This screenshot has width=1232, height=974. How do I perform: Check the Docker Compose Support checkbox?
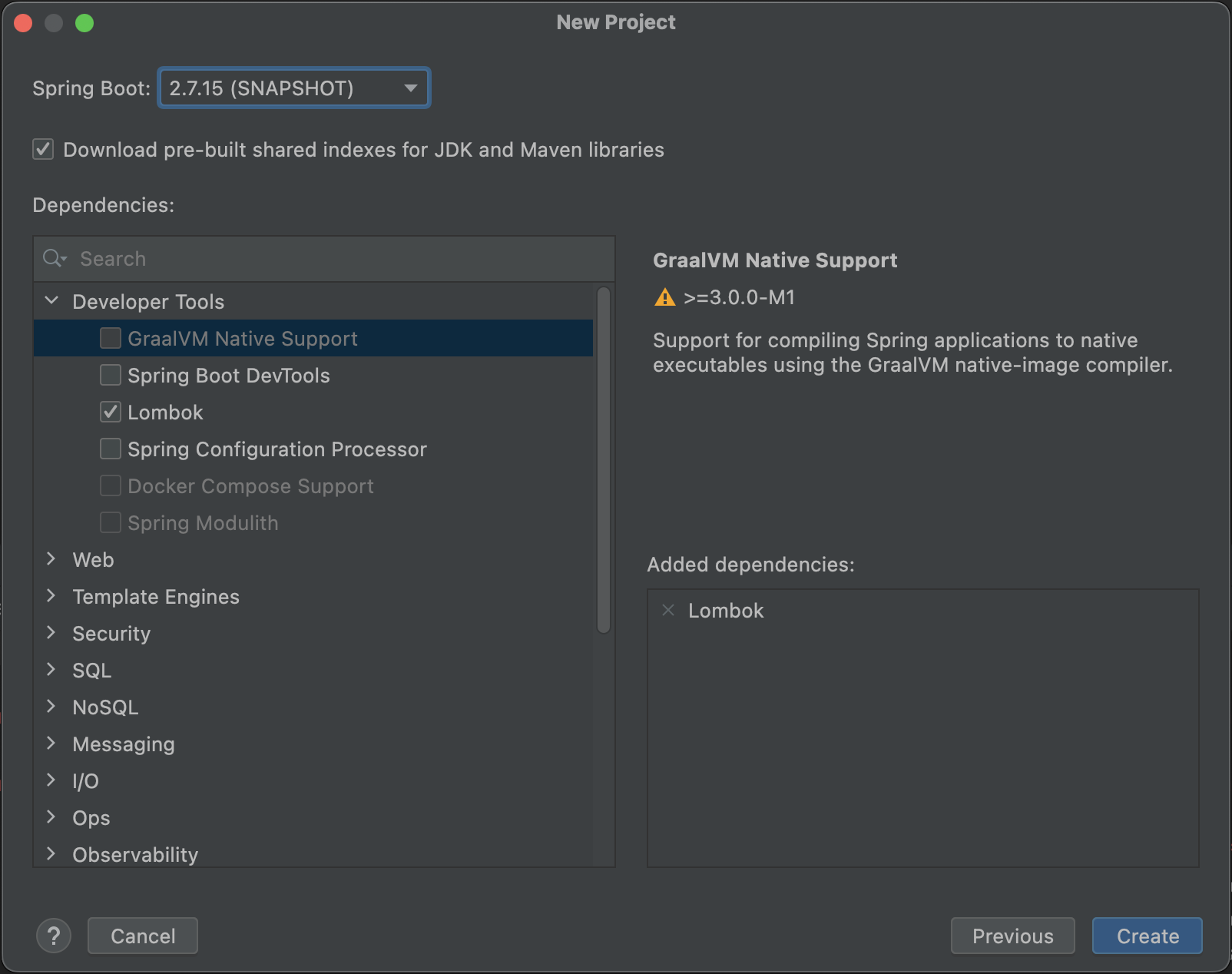tap(111, 485)
